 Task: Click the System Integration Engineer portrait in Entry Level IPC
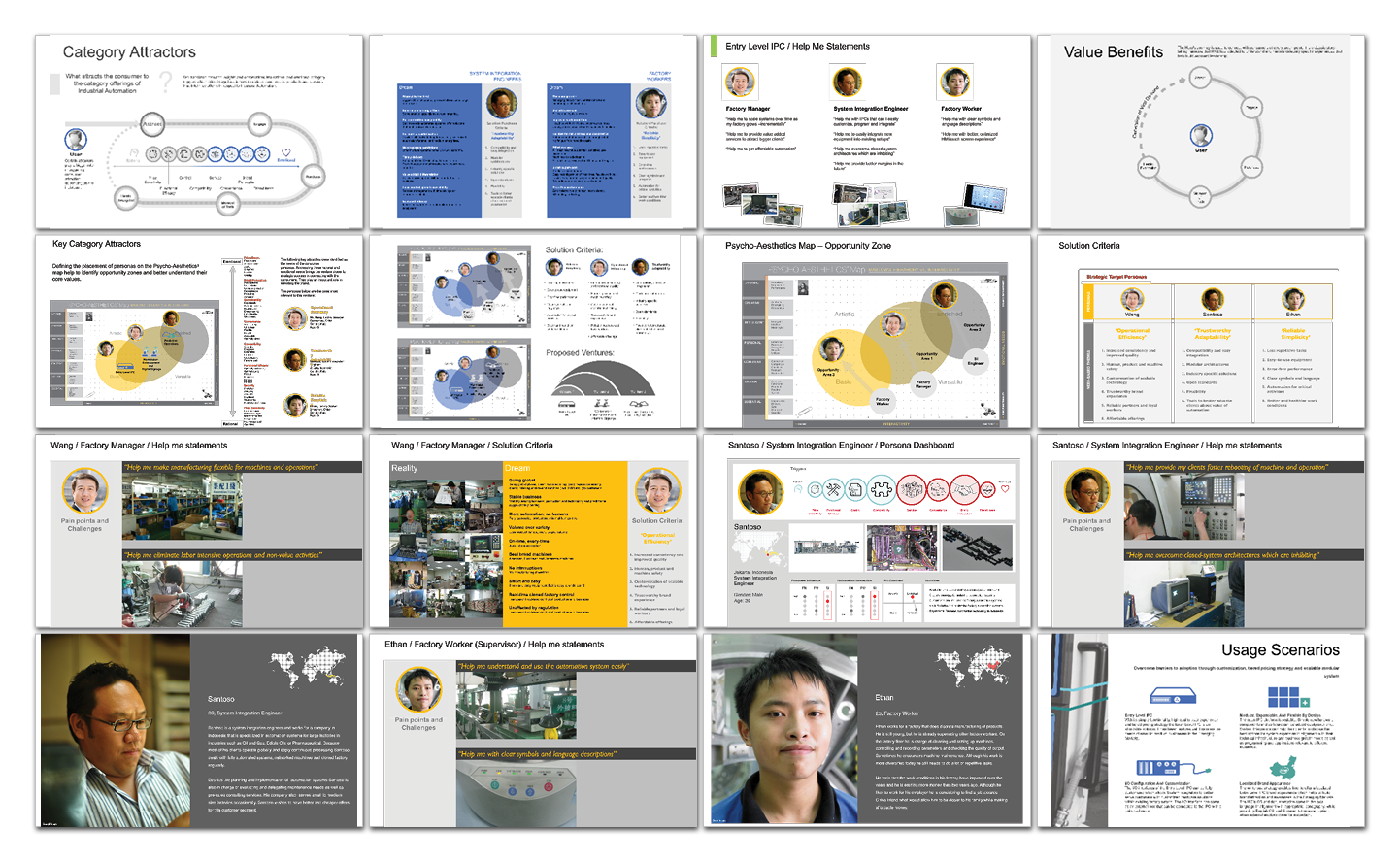click(847, 83)
